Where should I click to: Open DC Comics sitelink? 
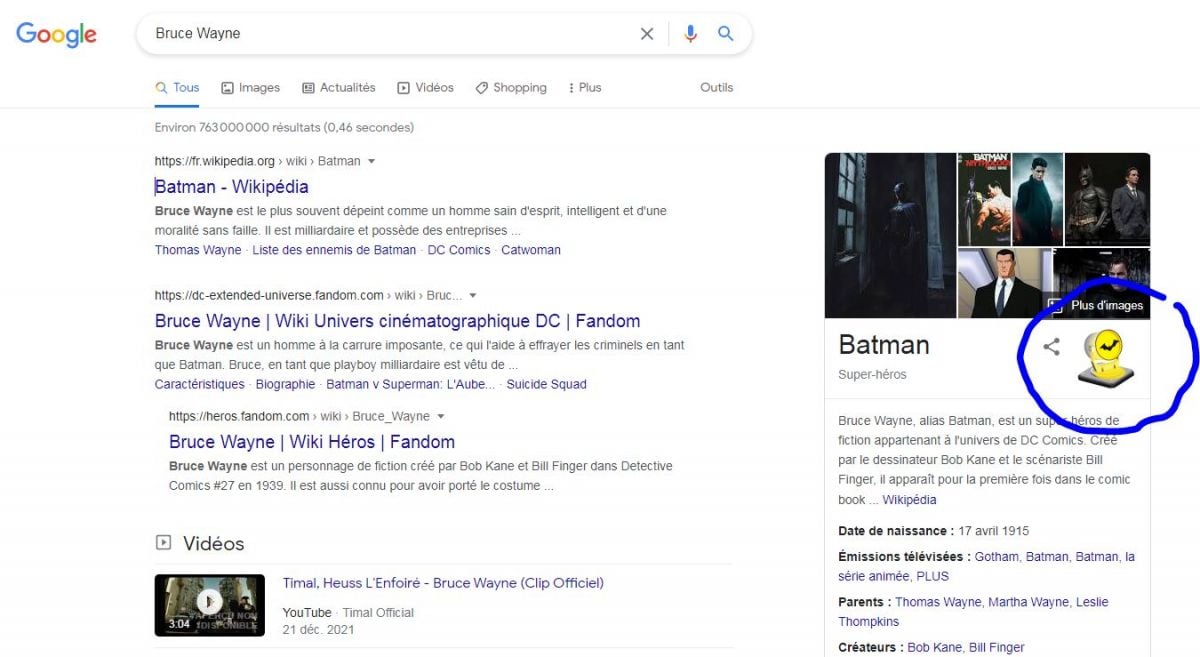click(x=459, y=250)
